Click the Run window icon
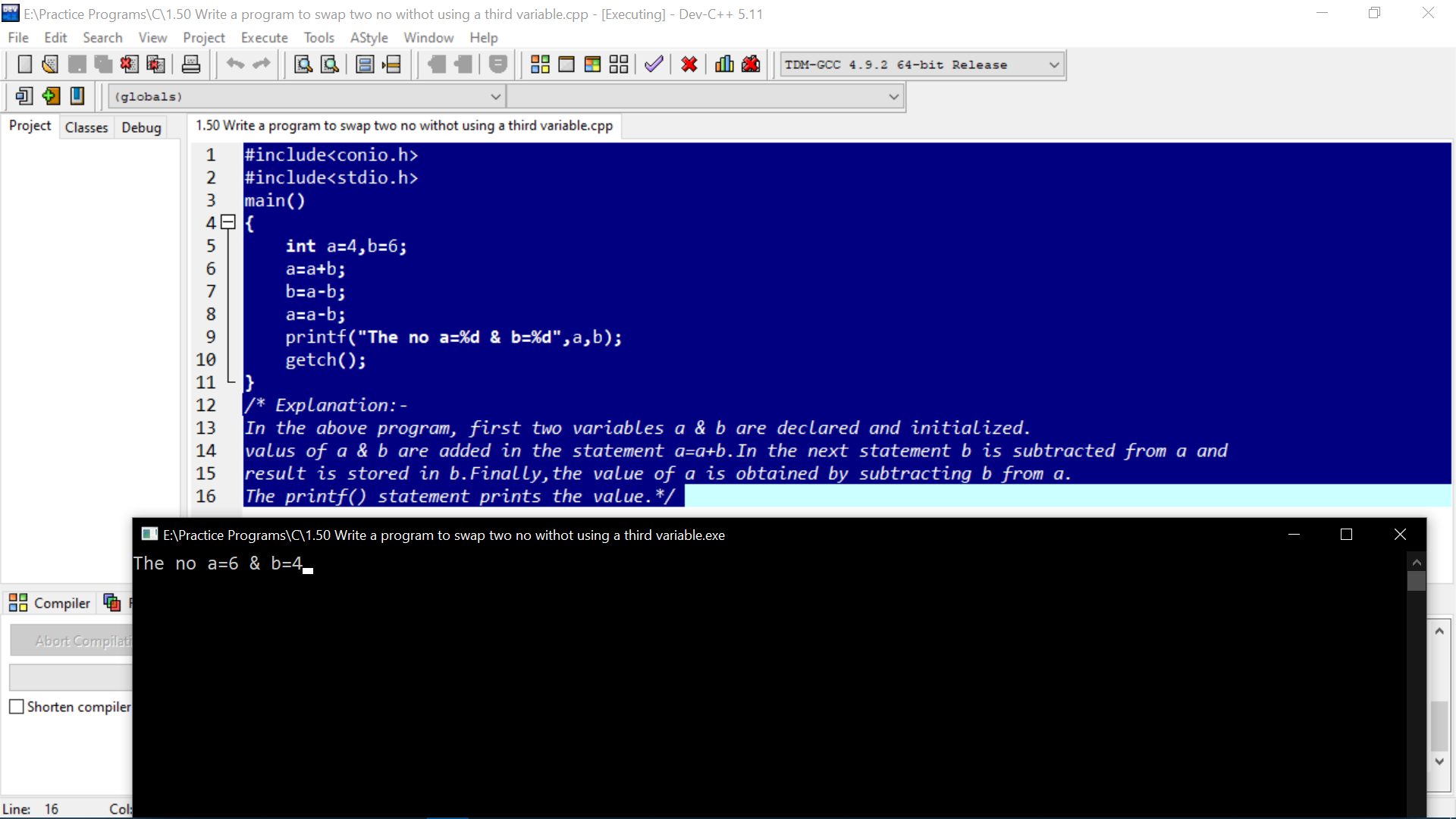The width and height of the screenshot is (1456, 819). pos(566,64)
